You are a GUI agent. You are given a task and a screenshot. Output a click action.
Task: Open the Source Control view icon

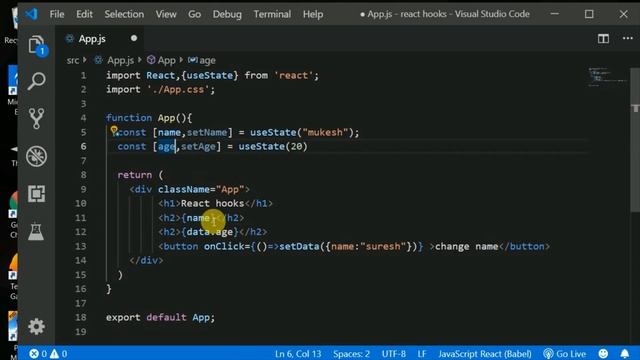(36, 118)
